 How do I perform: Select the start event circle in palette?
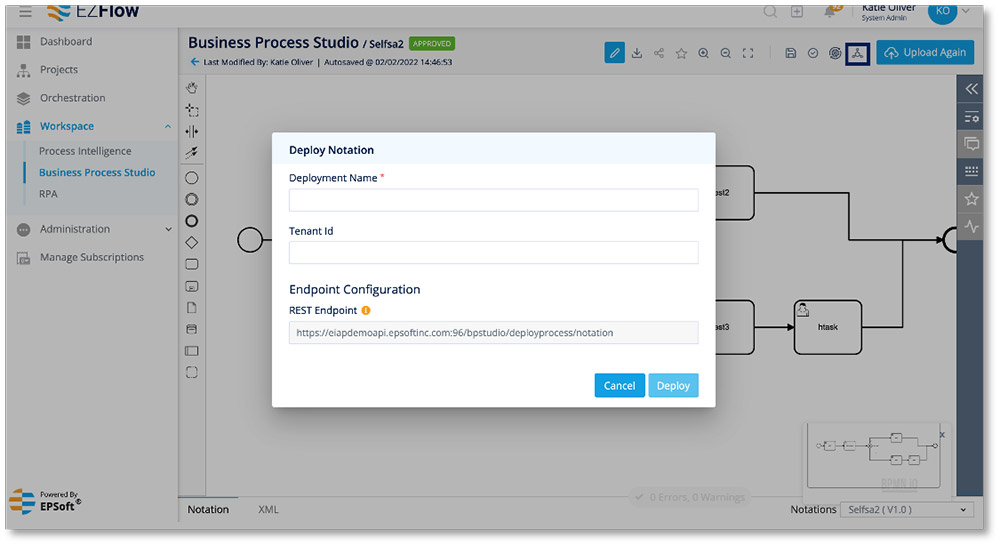coord(191,178)
